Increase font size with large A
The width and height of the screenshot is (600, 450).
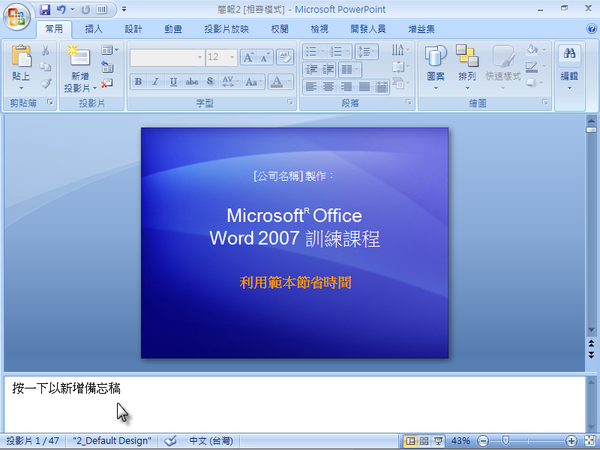[x=248, y=57]
